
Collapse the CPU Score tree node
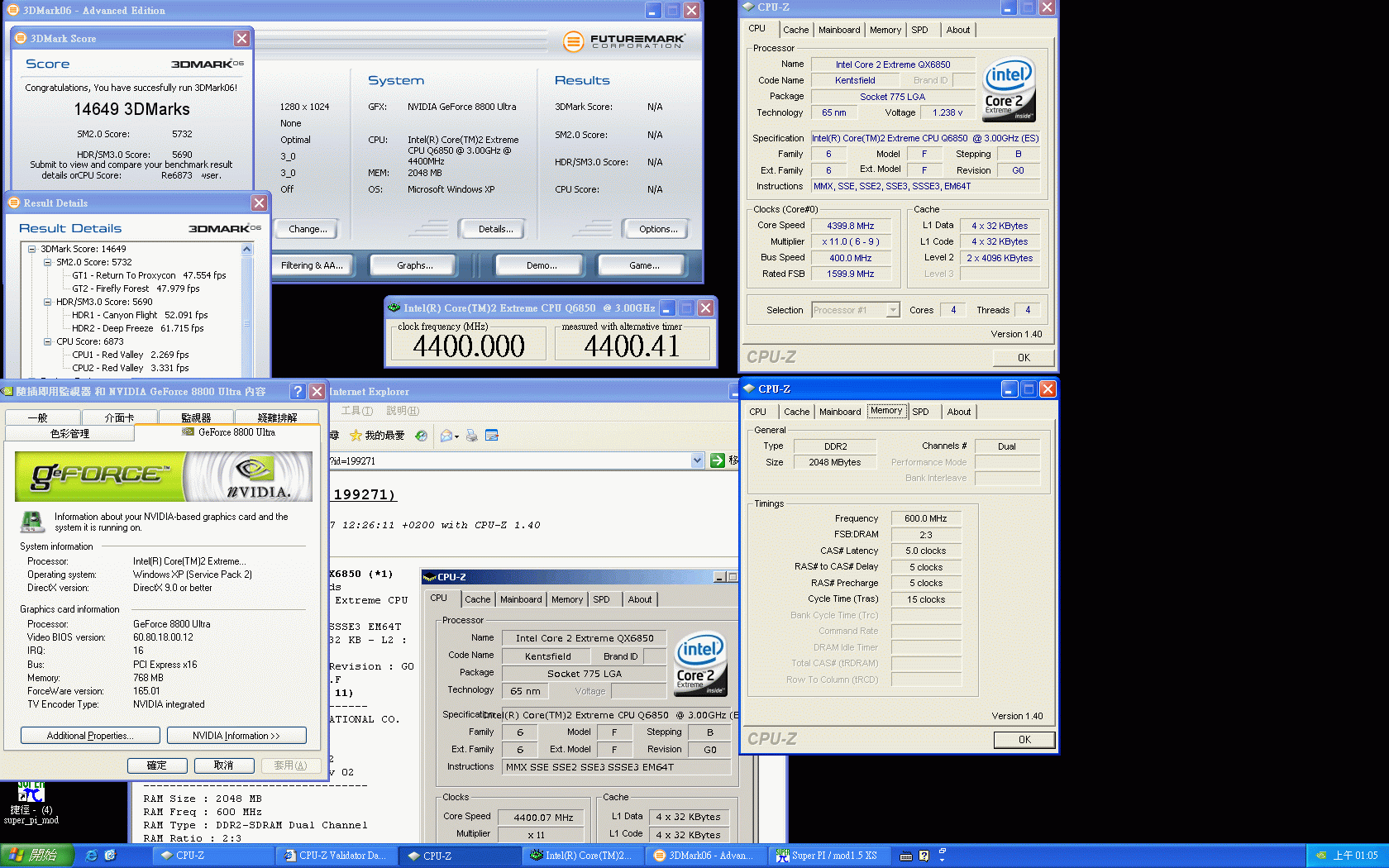[x=48, y=341]
